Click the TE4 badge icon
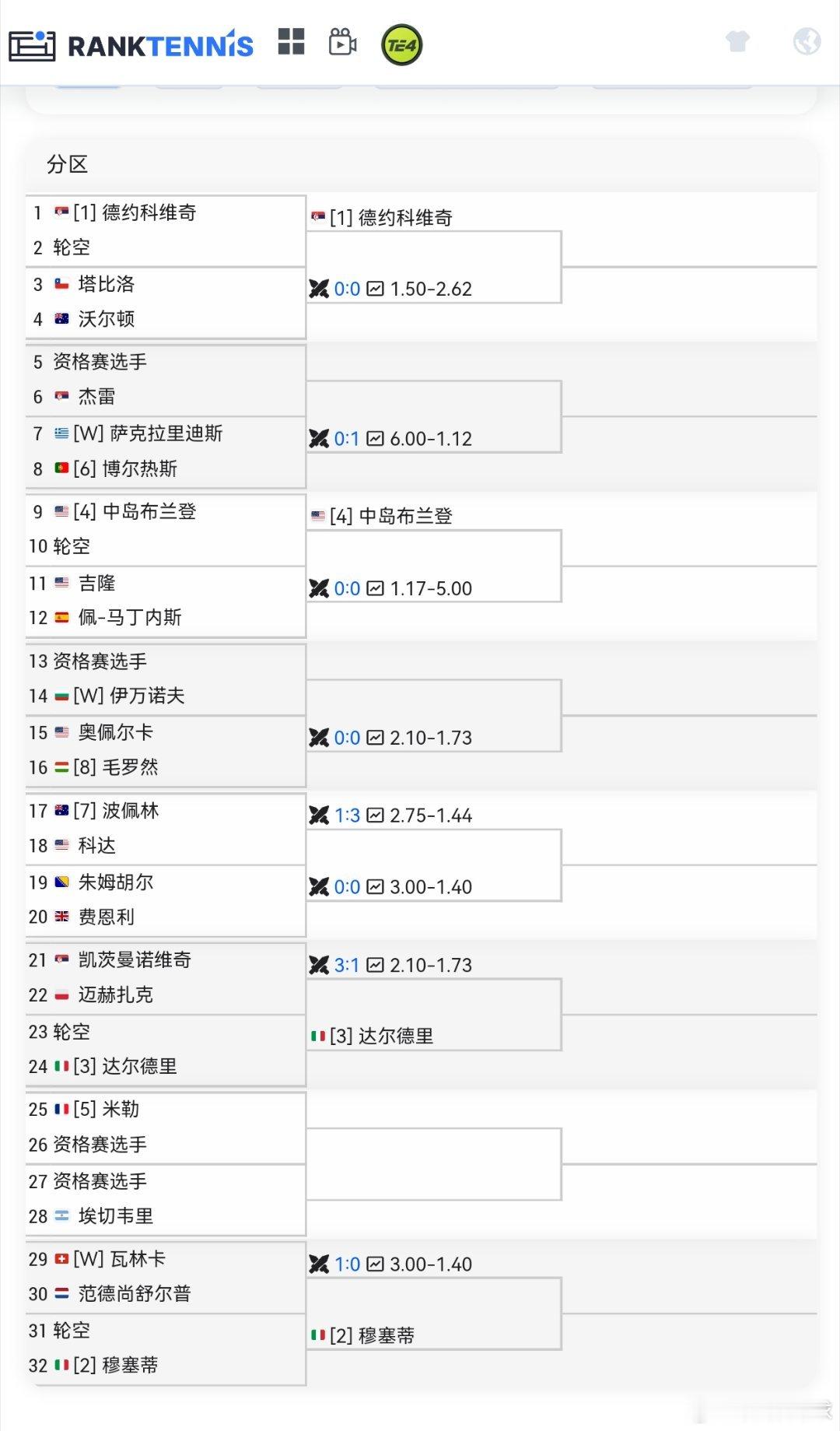The width and height of the screenshot is (840, 1431). [x=401, y=44]
